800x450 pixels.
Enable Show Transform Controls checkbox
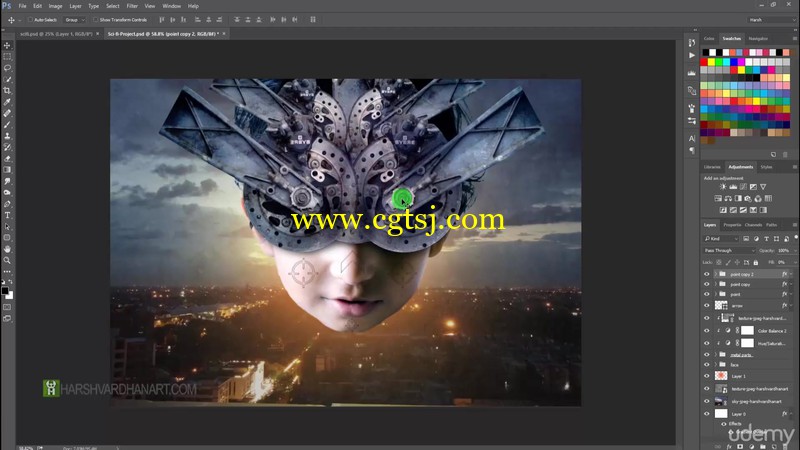click(x=95, y=20)
